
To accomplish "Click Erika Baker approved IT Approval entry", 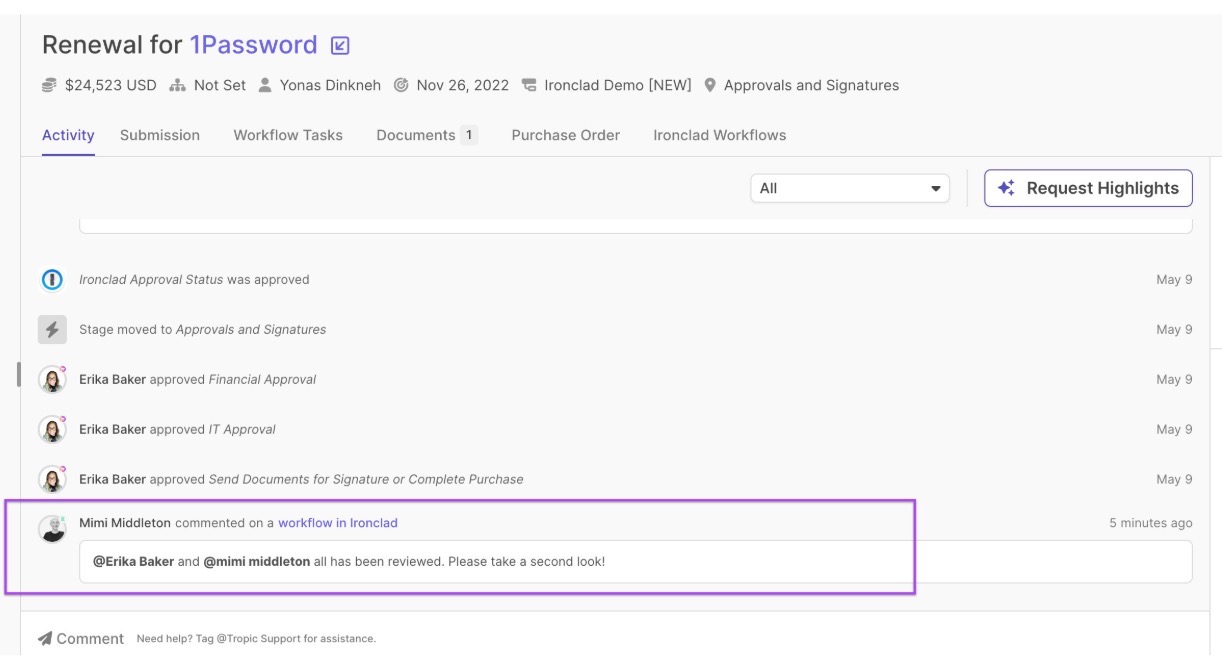I will [x=178, y=430].
